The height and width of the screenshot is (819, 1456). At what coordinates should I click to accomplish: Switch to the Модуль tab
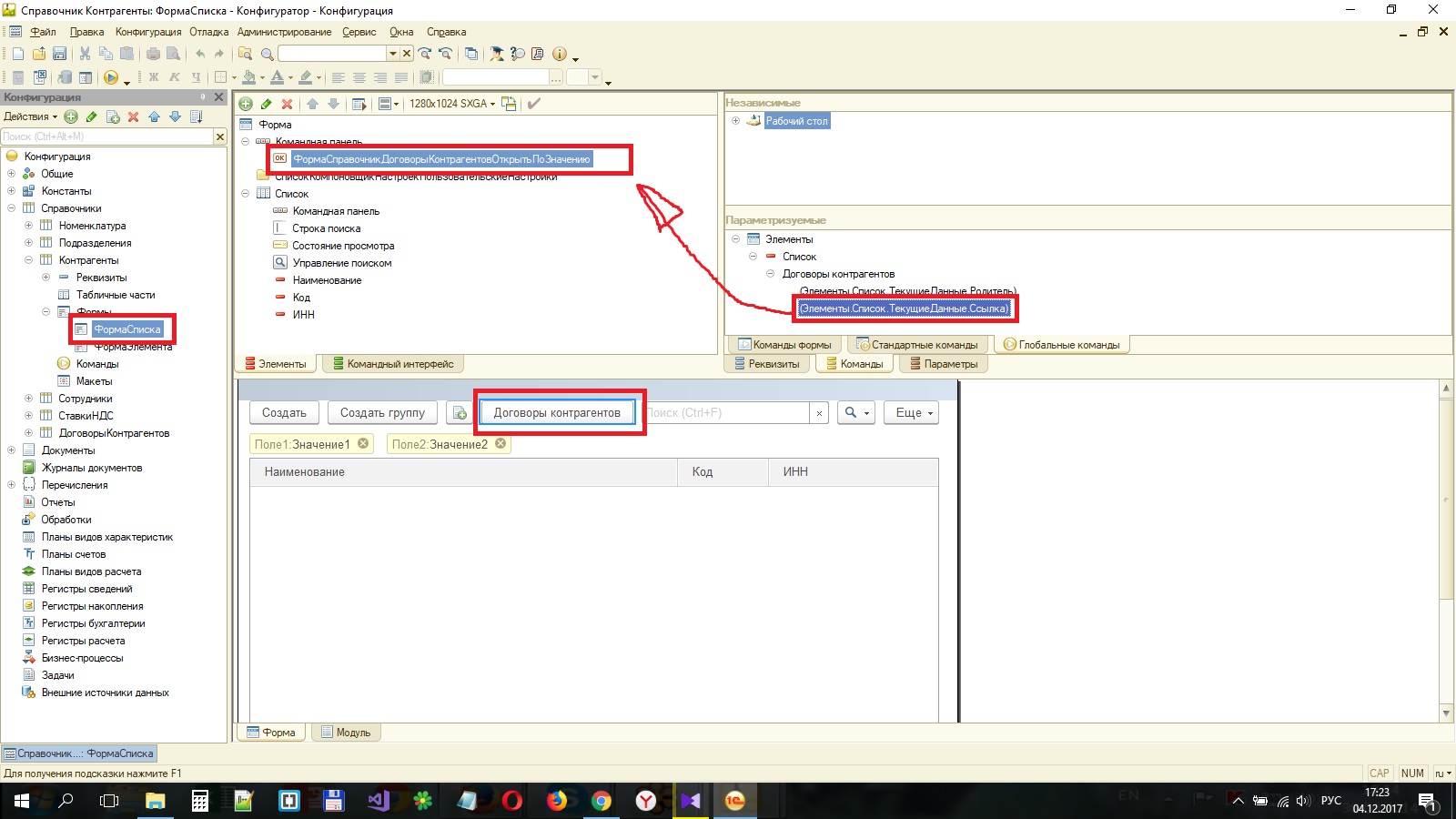[346, 733]
